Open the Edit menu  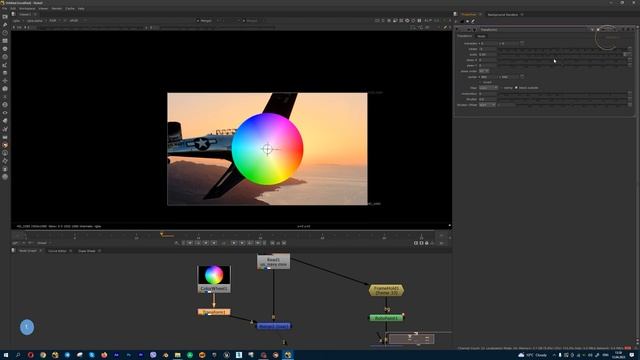(13, 8)
